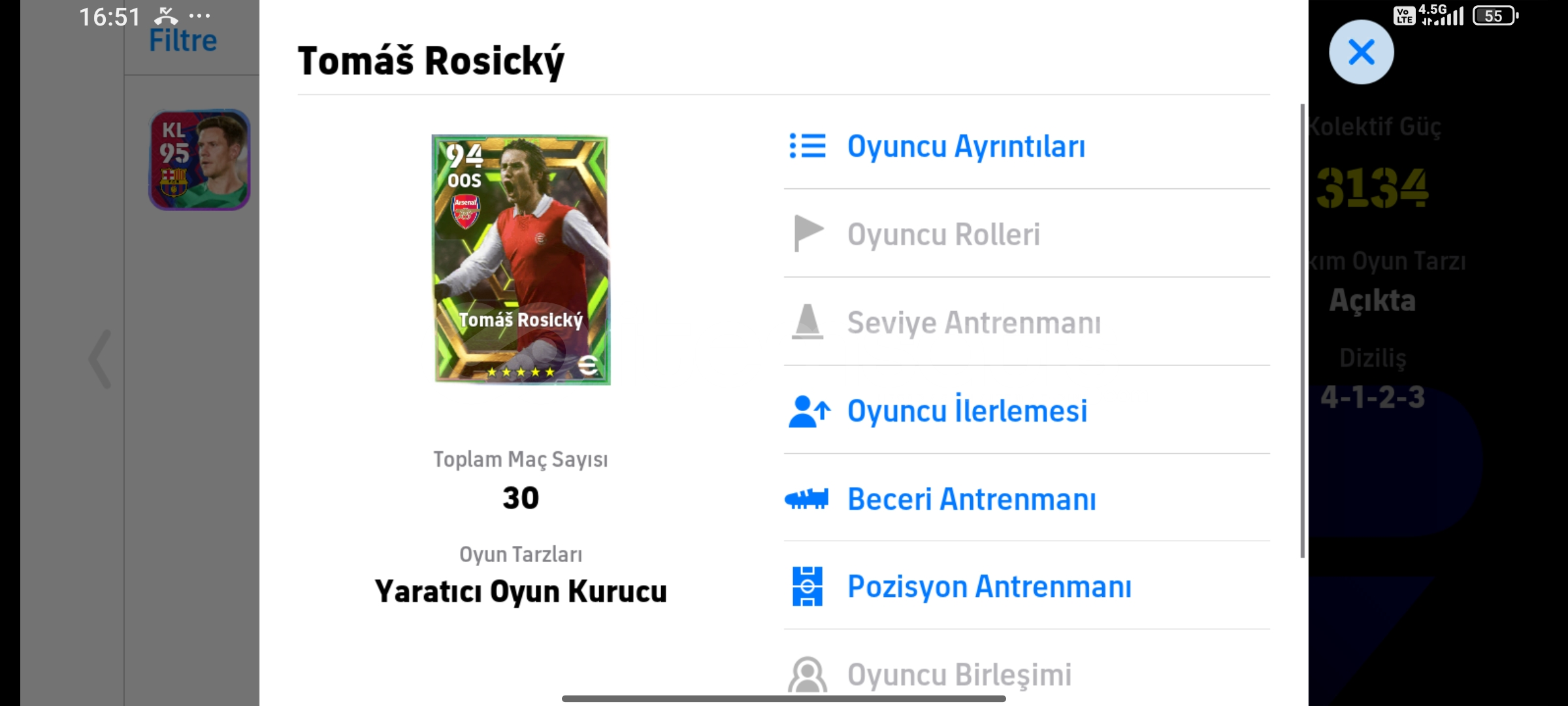This screenshot has height=706, width=1568.
Task: Click the left back chevron arrow
Action: tap(100, 359)
